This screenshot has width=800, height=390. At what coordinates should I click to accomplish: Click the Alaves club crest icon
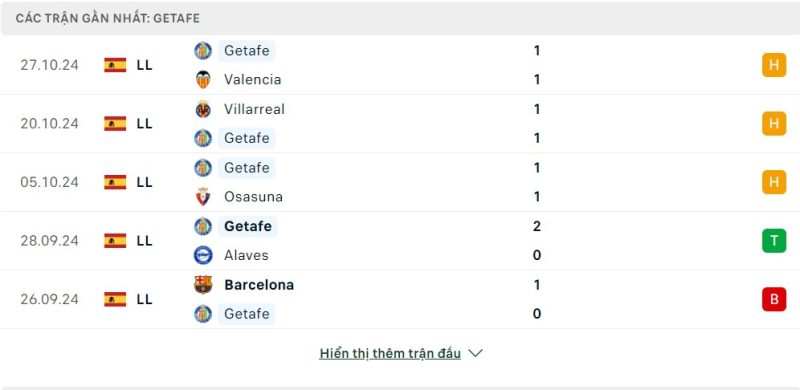point(203,255)
